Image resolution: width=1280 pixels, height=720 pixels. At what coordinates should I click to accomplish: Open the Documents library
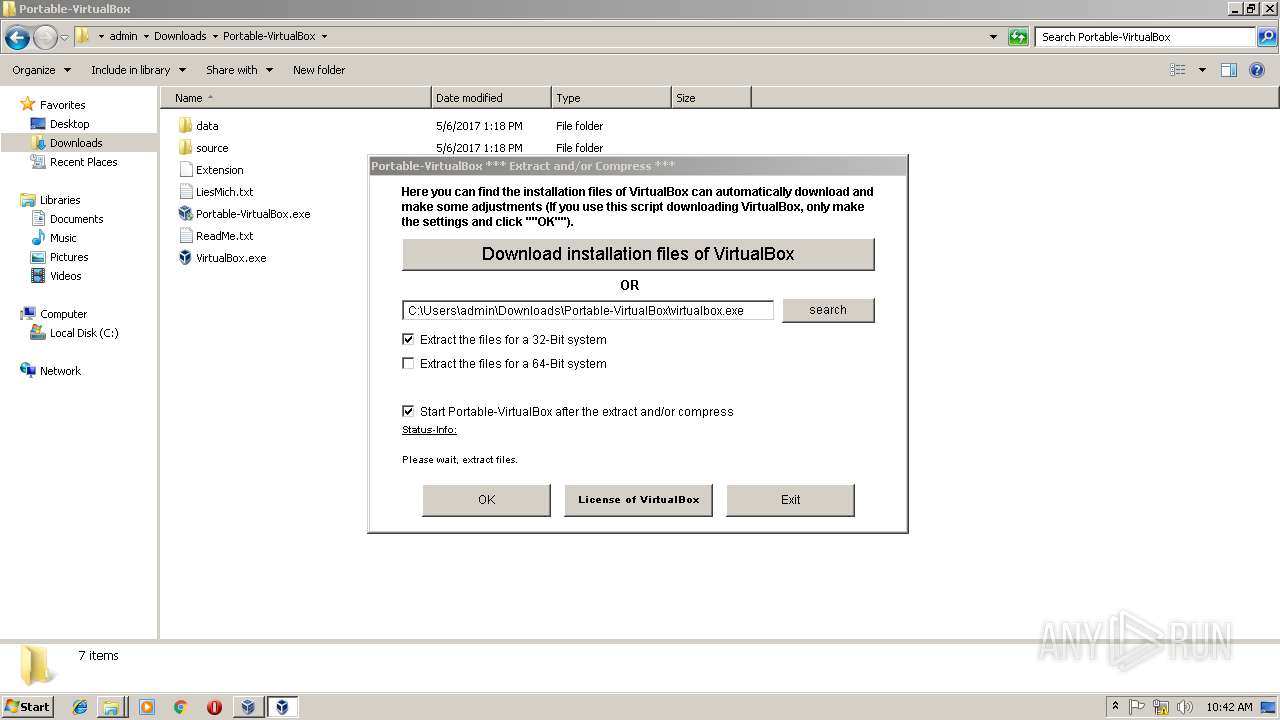pyautogui.click(x=76, y=219)
